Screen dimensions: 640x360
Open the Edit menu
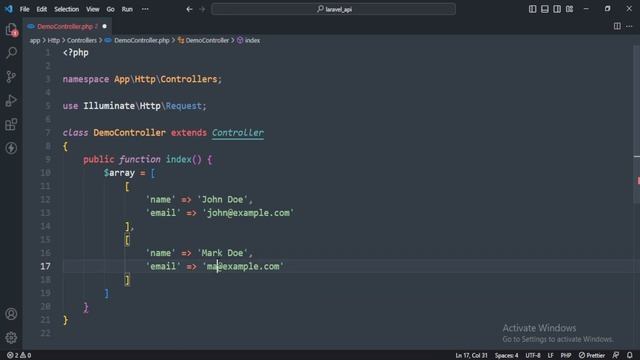[x=42, y=9]
